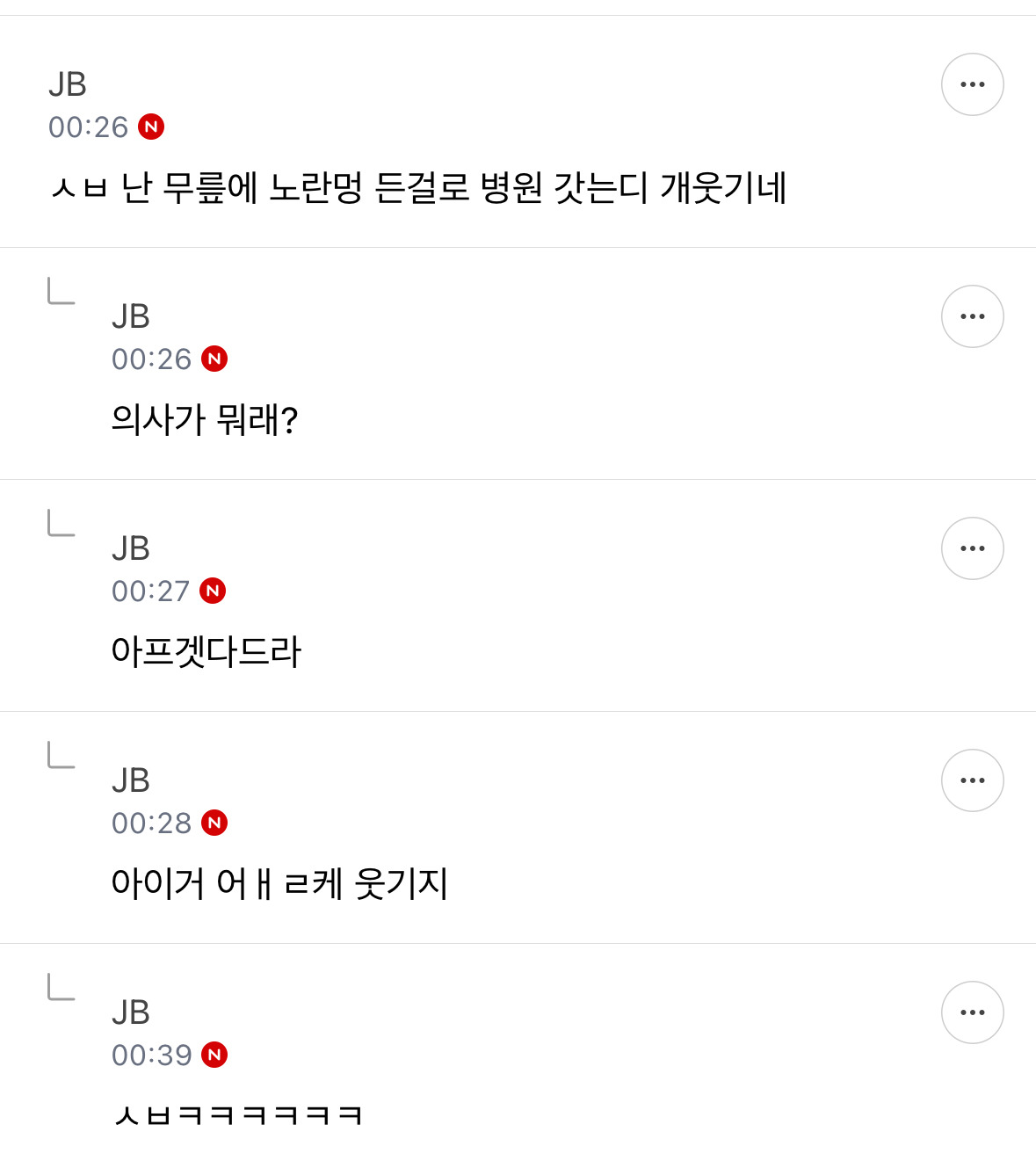The height and width of the screenshot is (1168, 1036).
Task: Open JB's profile from the "아프겟다드라" reply
Action: click(x=131, y=548)
